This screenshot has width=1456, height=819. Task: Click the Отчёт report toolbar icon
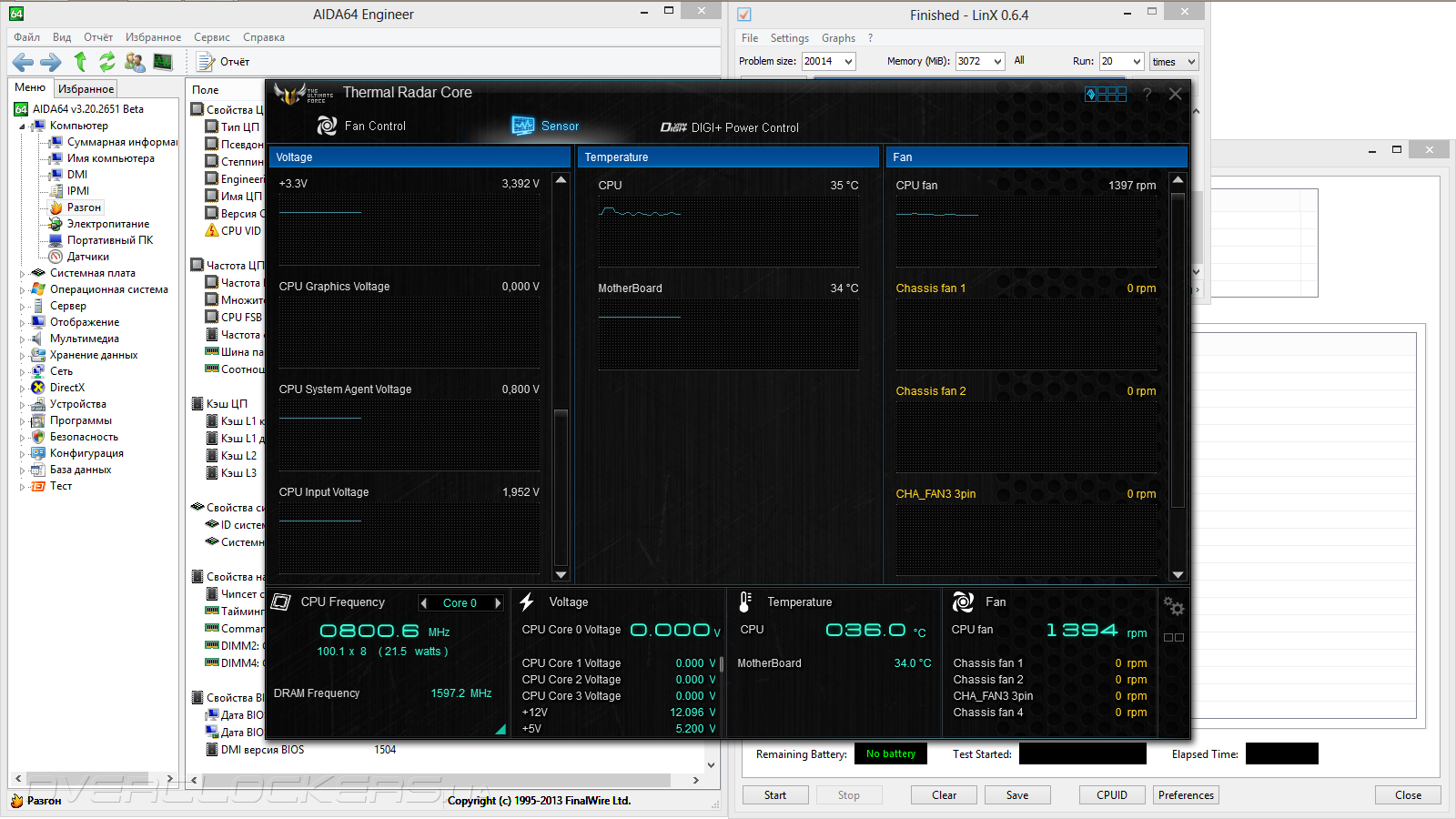224,62
